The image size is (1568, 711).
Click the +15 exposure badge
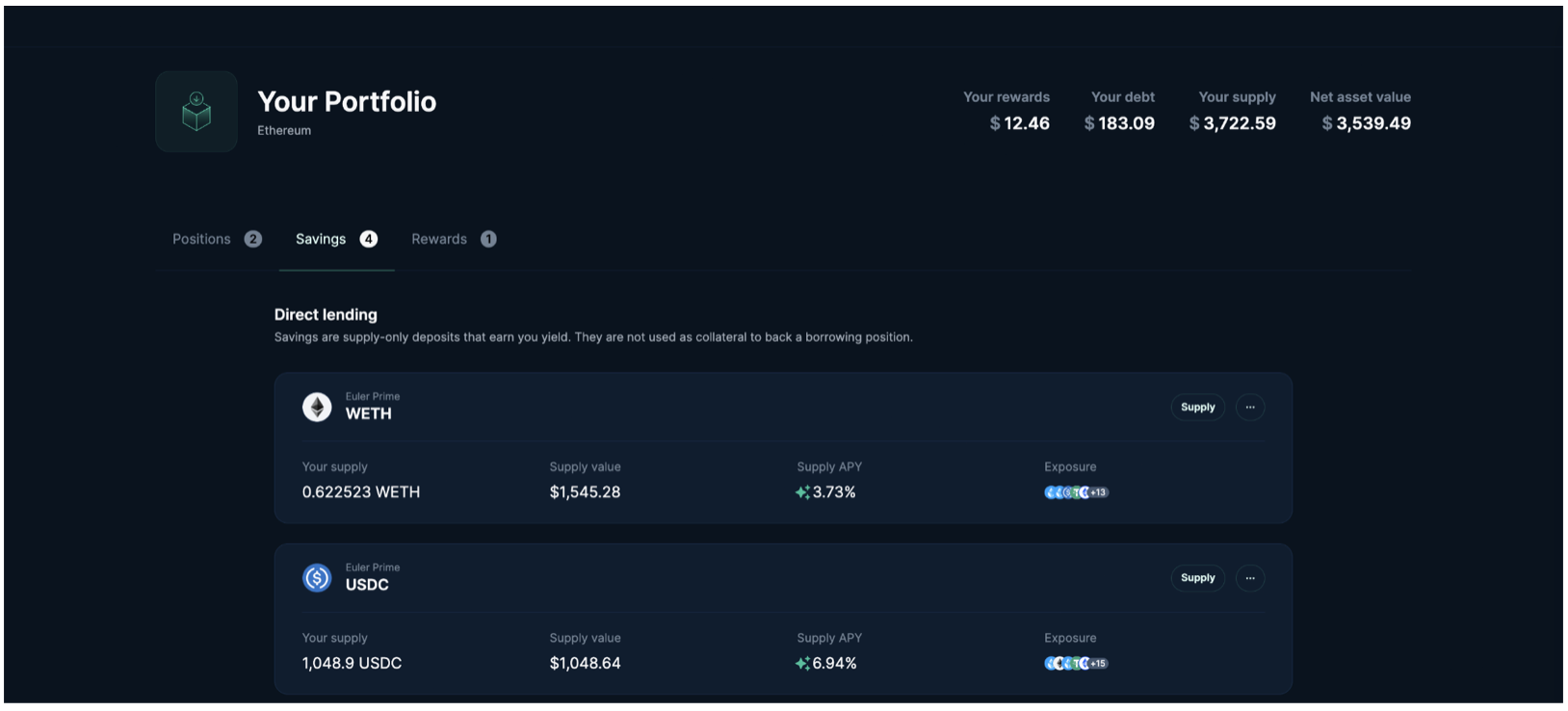click(x=1098, y=664)
